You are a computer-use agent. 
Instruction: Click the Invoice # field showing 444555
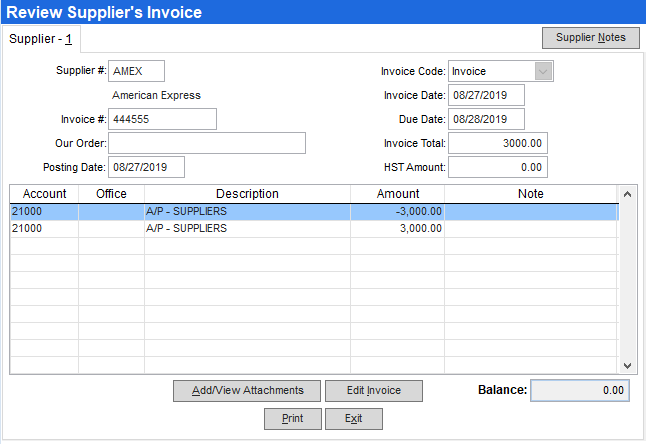pos(162,119)
